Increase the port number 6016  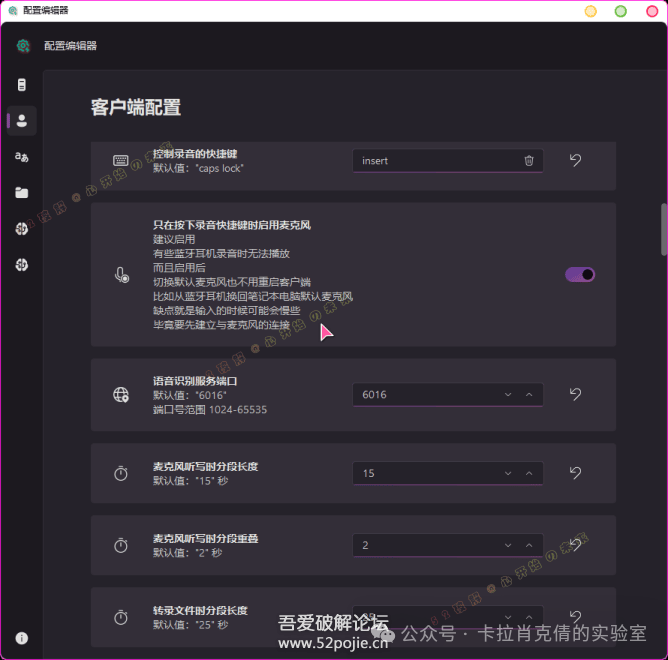click(x=529, y=395)
